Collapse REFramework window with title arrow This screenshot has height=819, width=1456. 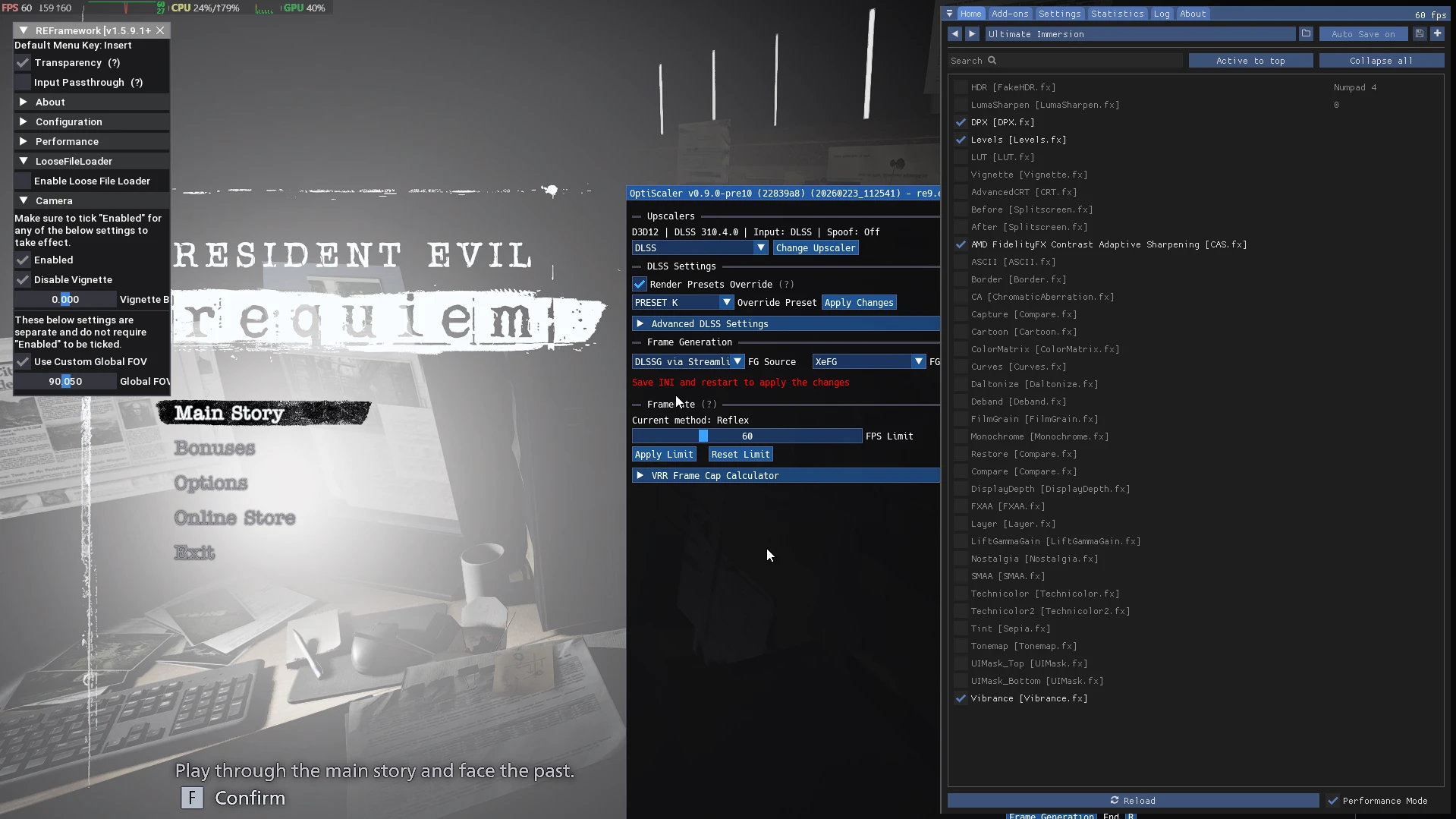point(24,30)
